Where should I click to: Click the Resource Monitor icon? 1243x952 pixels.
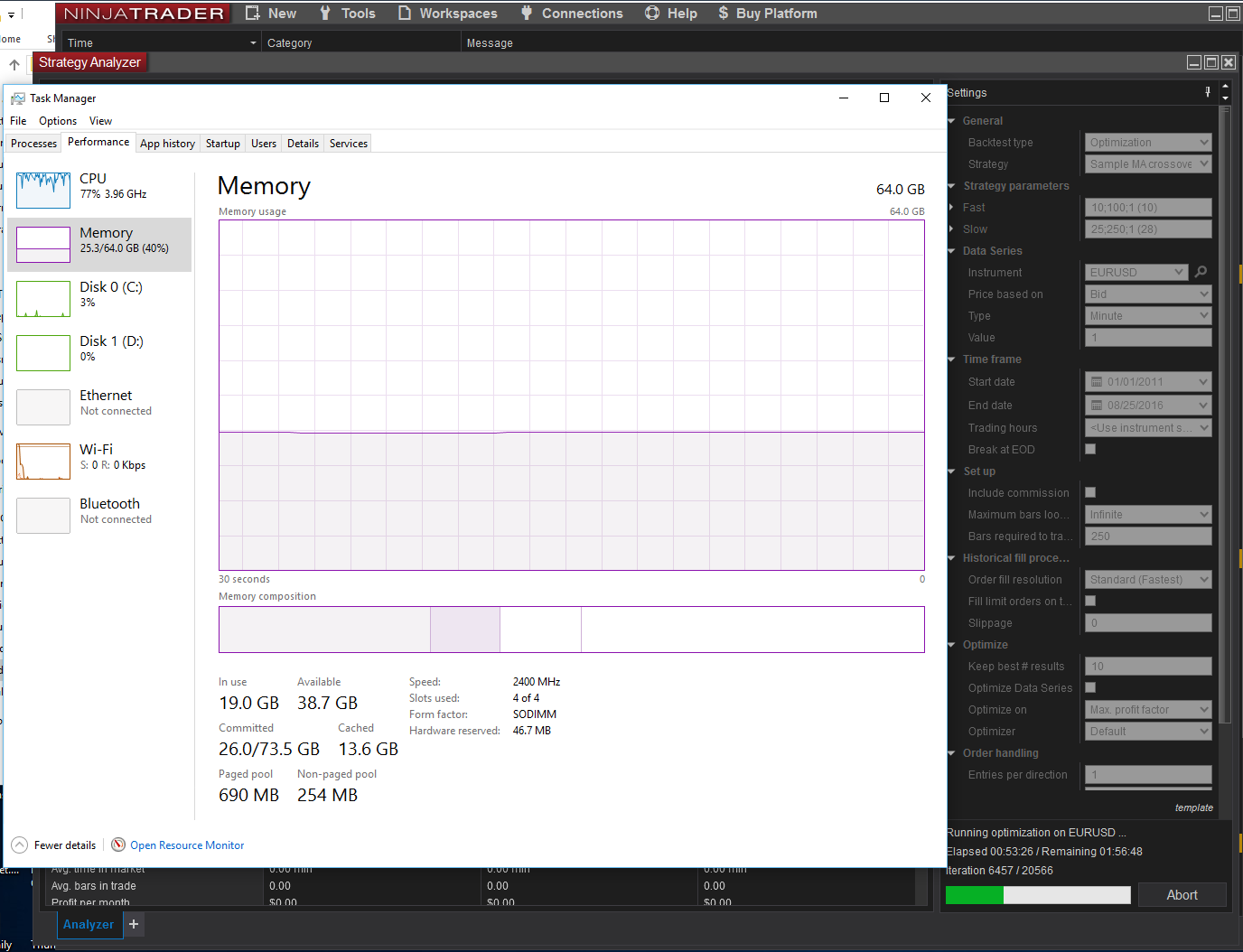click(118, 845)
